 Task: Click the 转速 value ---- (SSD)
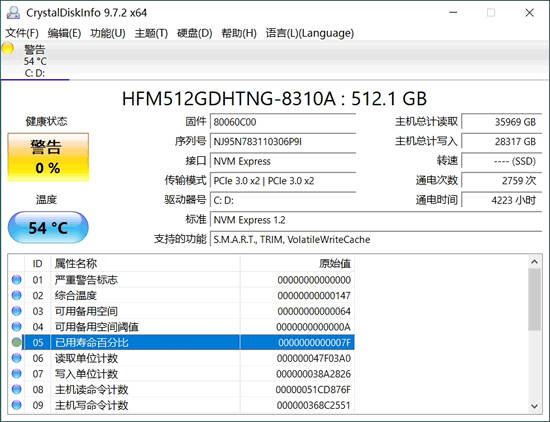[502, 161]
